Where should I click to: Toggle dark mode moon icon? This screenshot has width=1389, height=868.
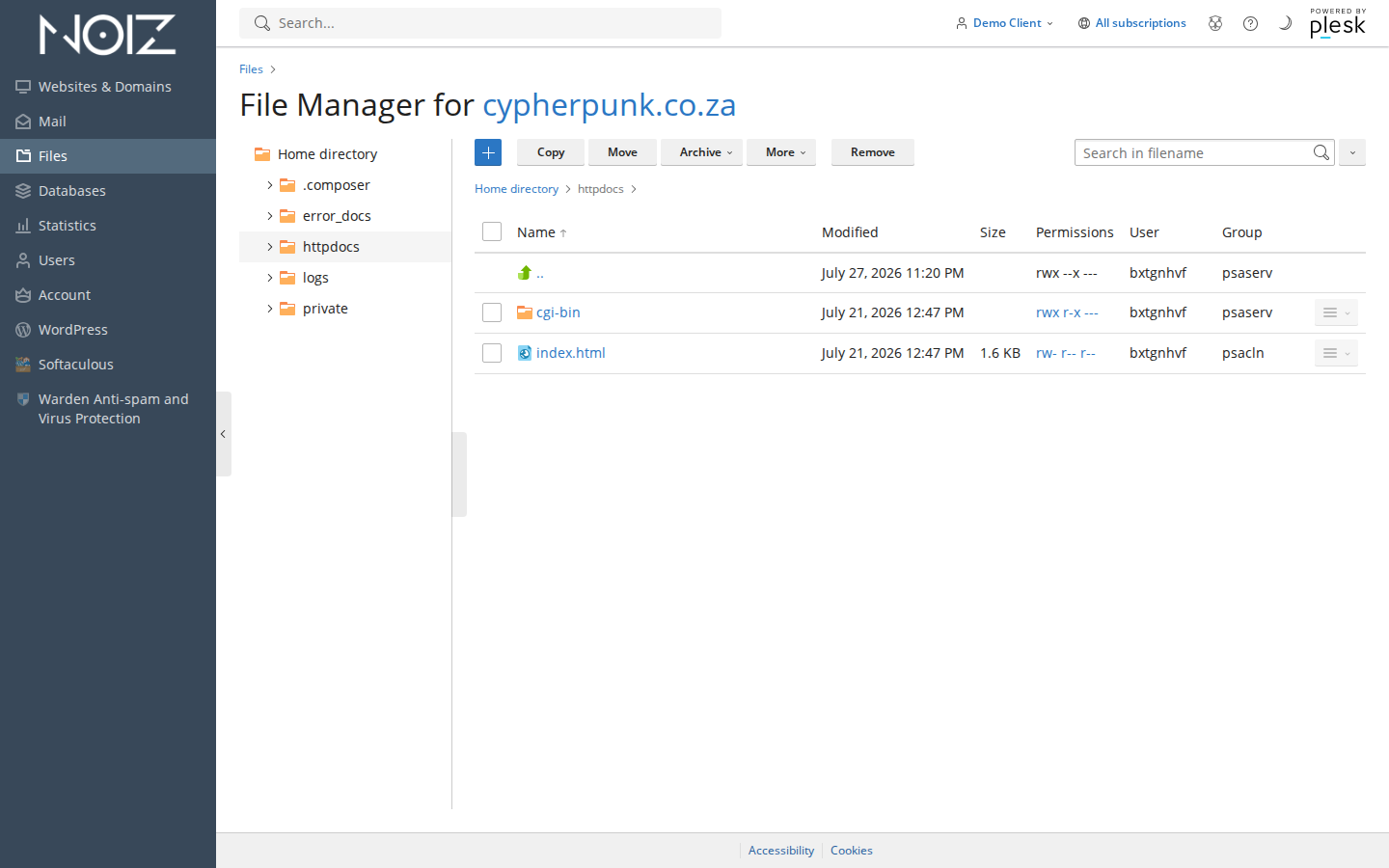coord(1285,23)
